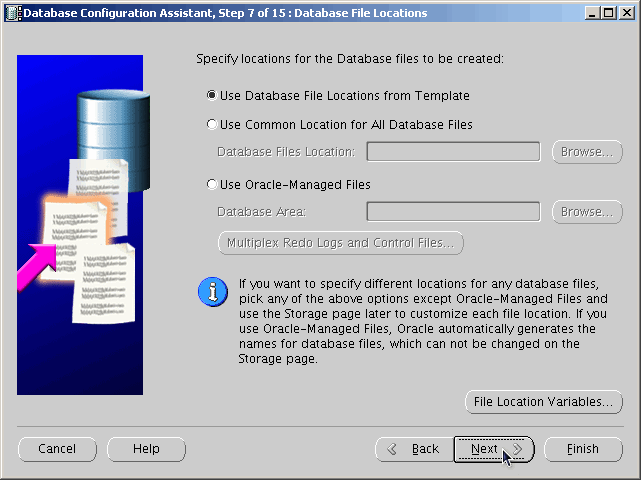Enable the Use Oracle-Managed Files option

click(211, 185)
